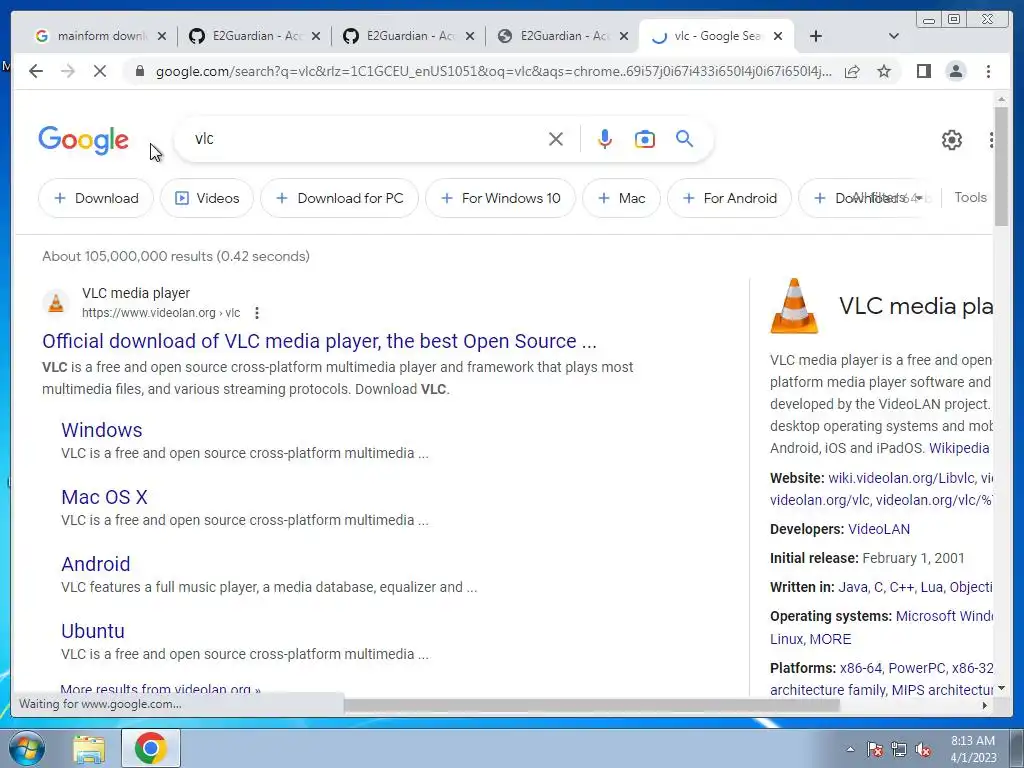Click the Chrome taskbar icon
Viewport: 1024px width, 768px height.
150,748
